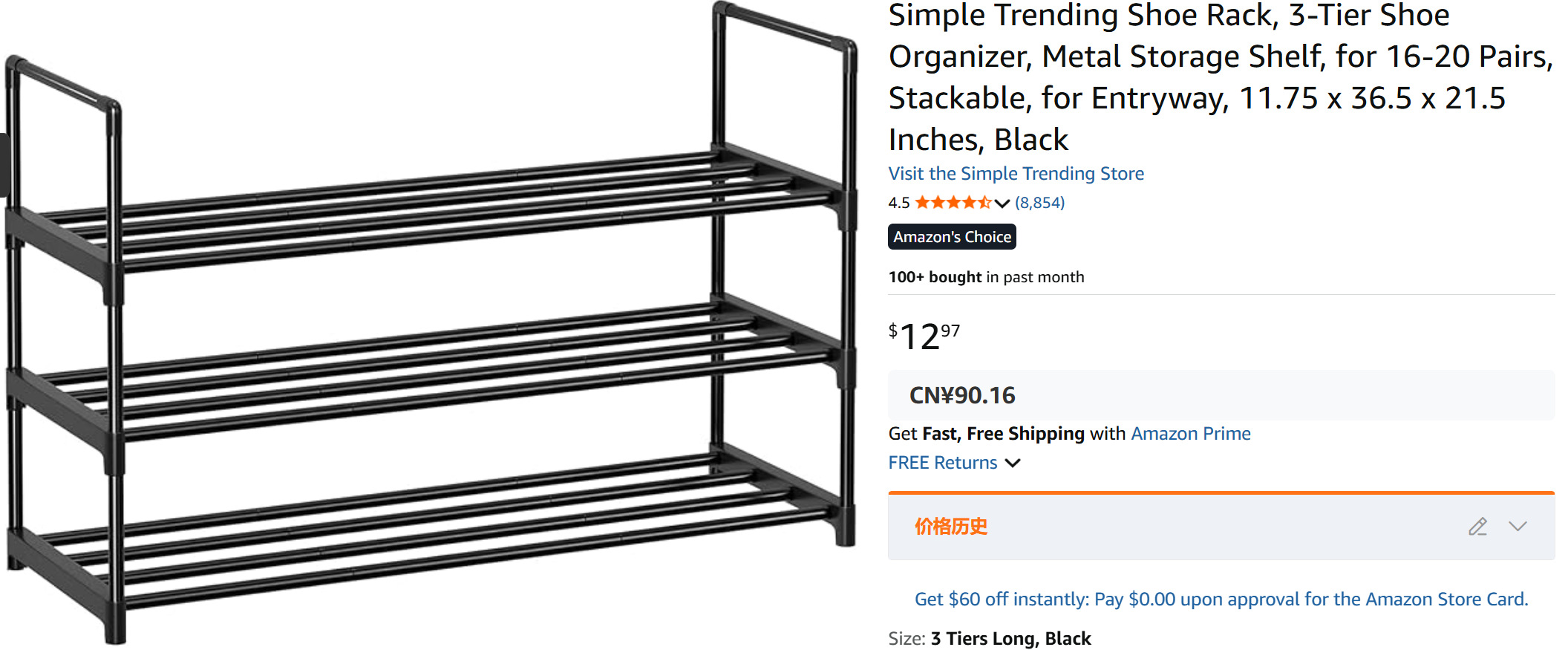1568x650 pixels.
Task: Click the orange star rating icons
Action: pyautogui.click(x=953, y=203)
